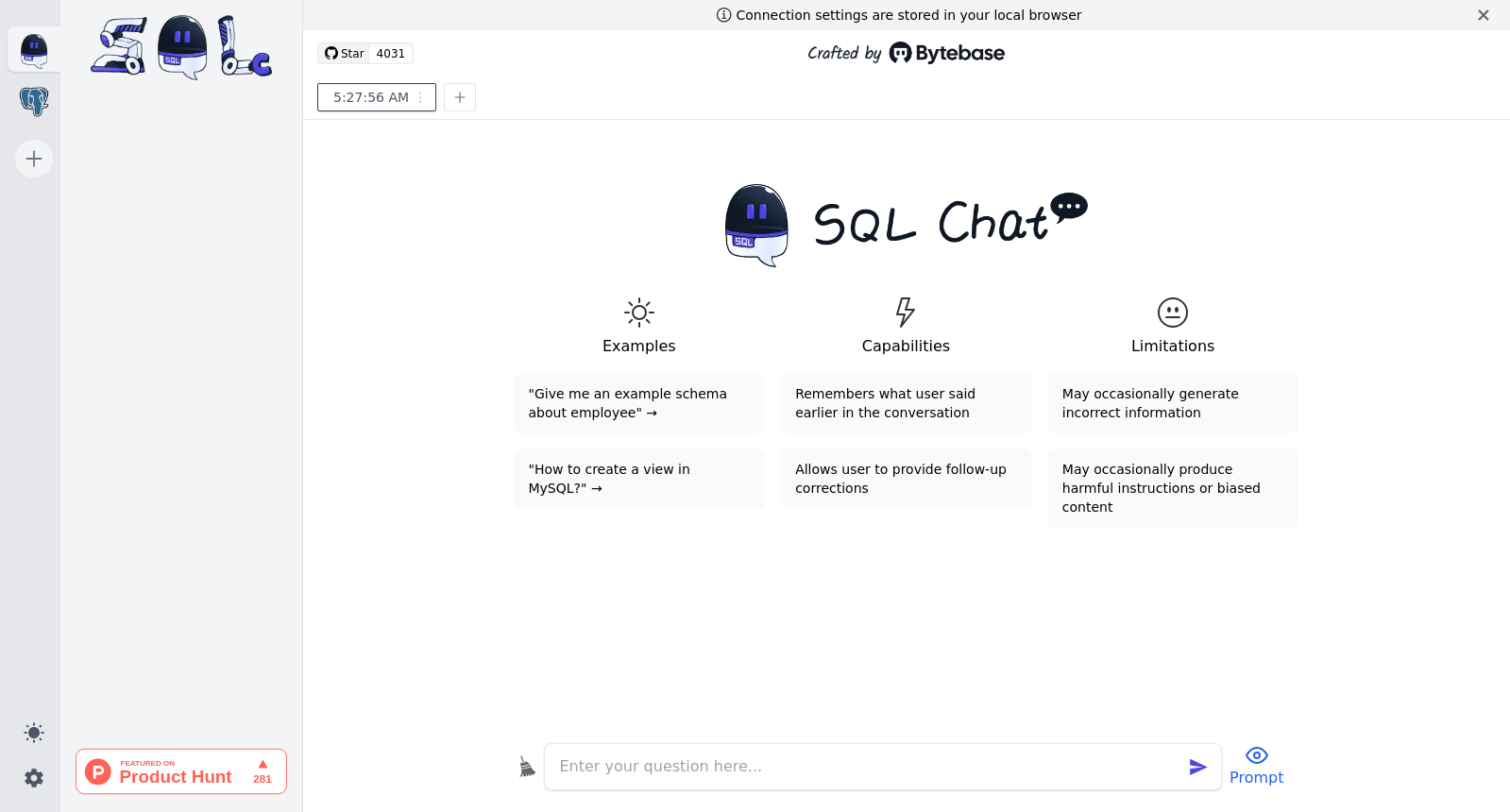Toggle the light/dark theme
1510x812 pixels.
pos(34,733)
